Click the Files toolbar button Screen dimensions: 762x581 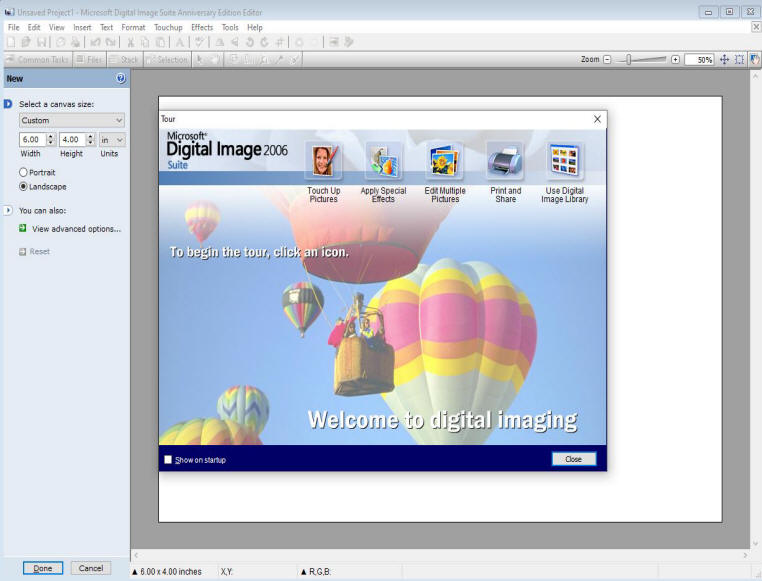[x=90, y=60]
